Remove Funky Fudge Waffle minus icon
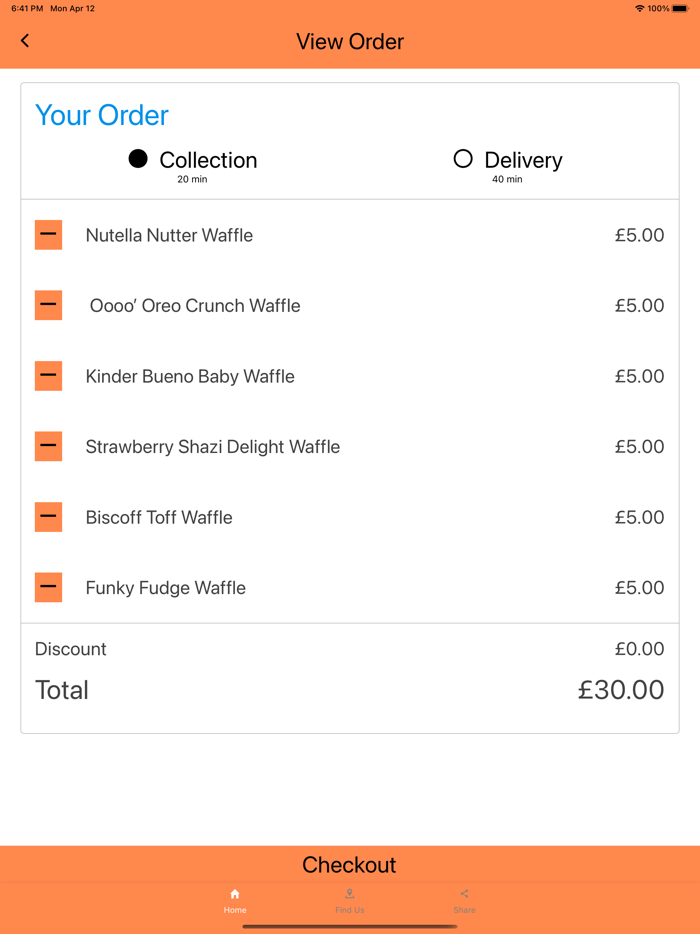This screenshot has height=934, width=700. pos(48,587)
